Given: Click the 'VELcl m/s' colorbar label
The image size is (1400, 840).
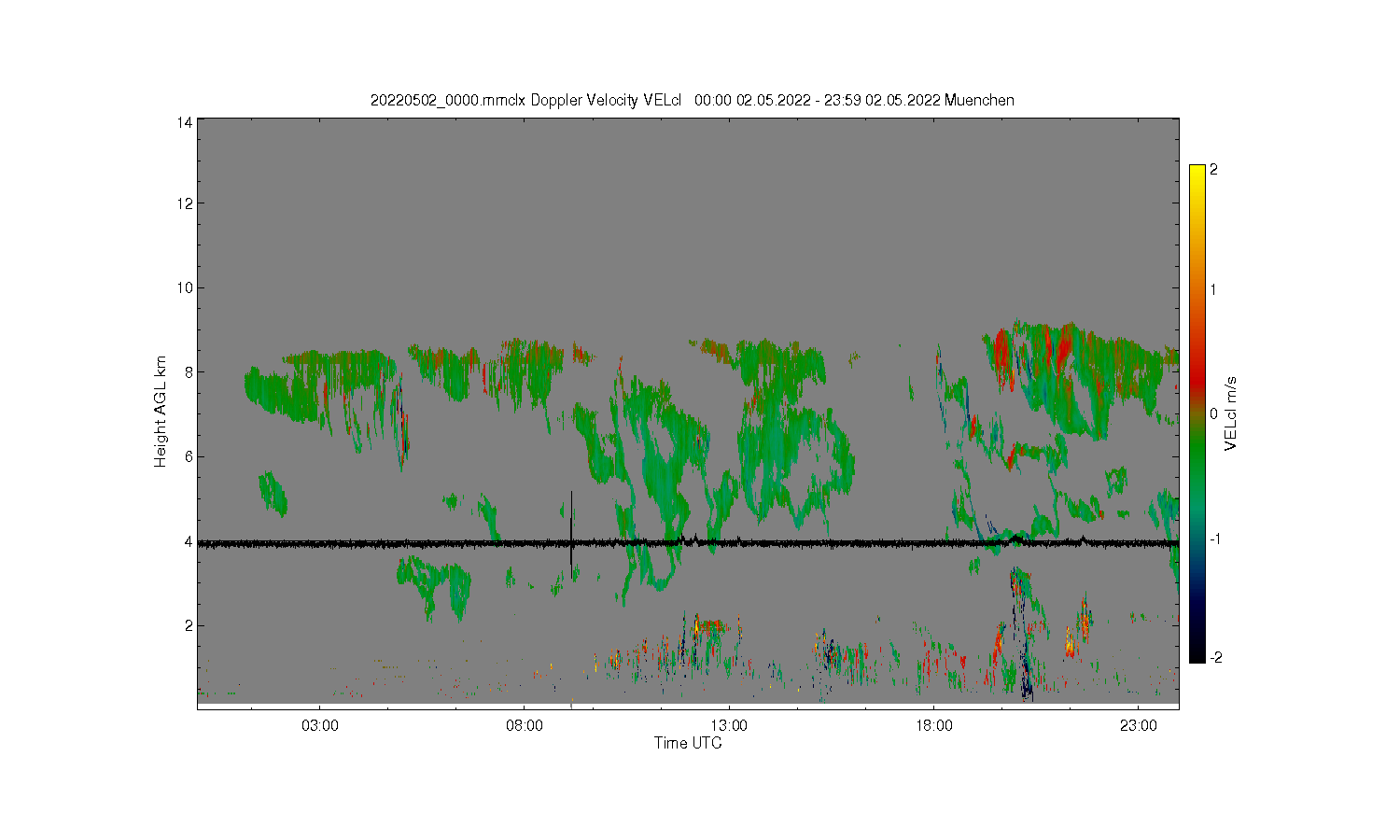Looking at the screenshot, I should (x=1231, y=413).
